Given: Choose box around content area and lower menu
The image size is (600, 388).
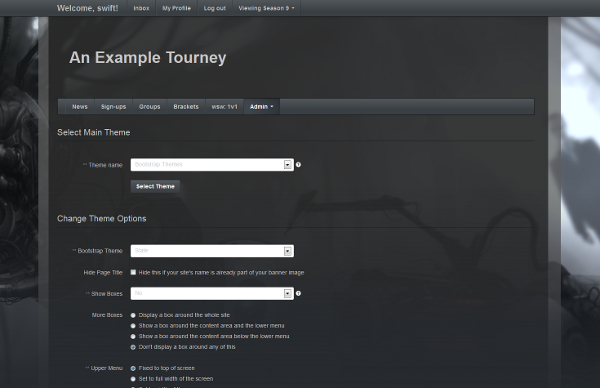Looking at the screenshot, I should click(x=133, y=326).
